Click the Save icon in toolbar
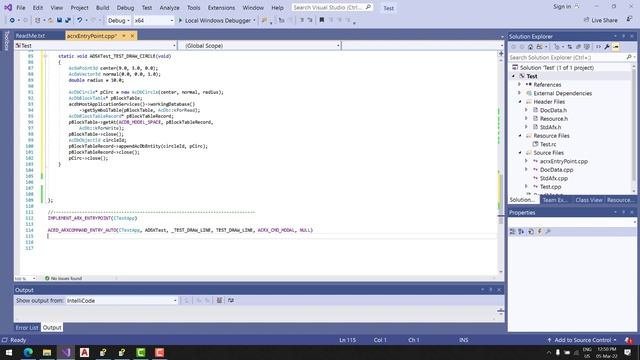This screenshot has height=360, width=640. click(x=59, y=20)
